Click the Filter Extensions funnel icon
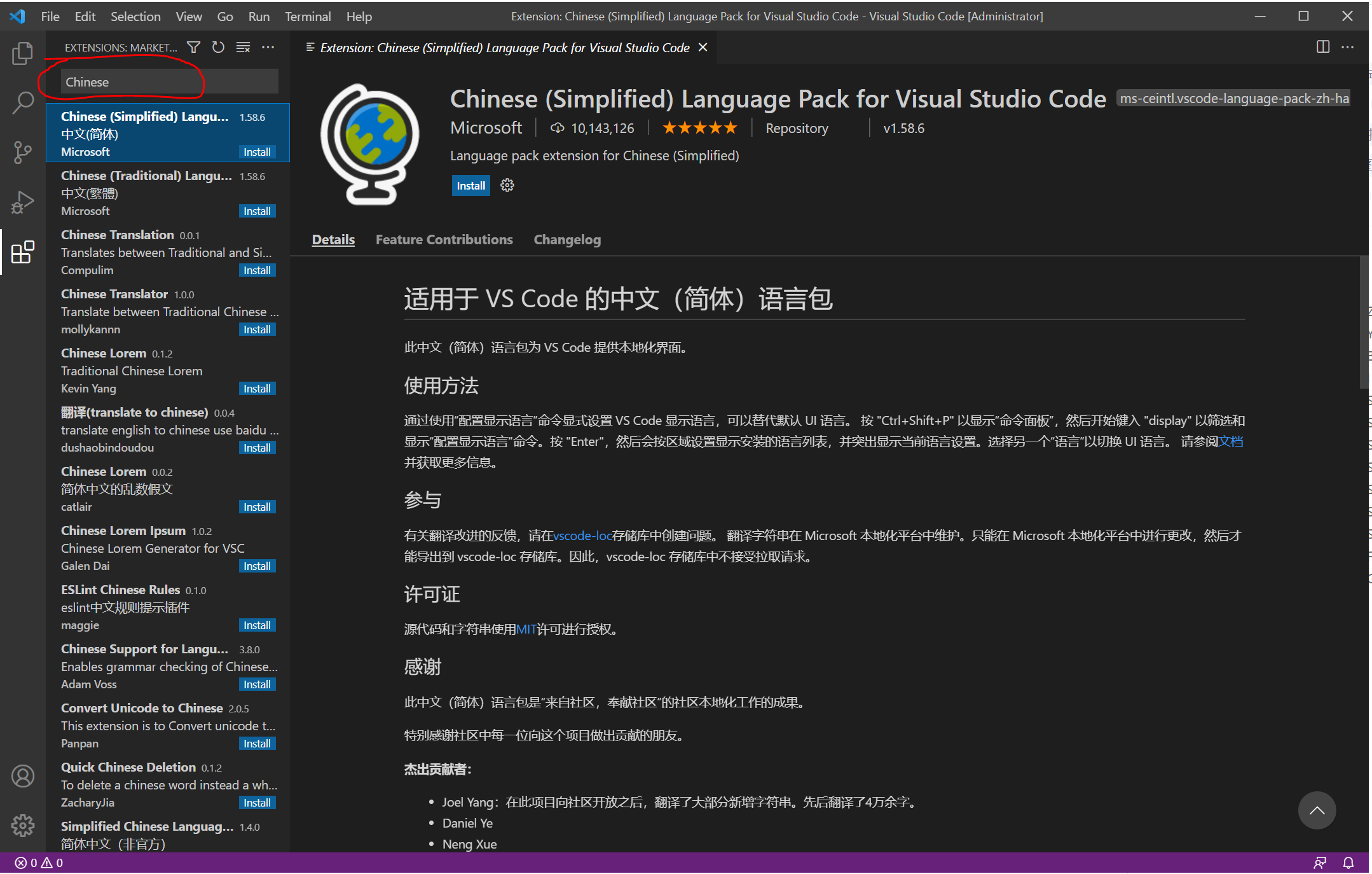1372x874 pixels. (193, 47)
